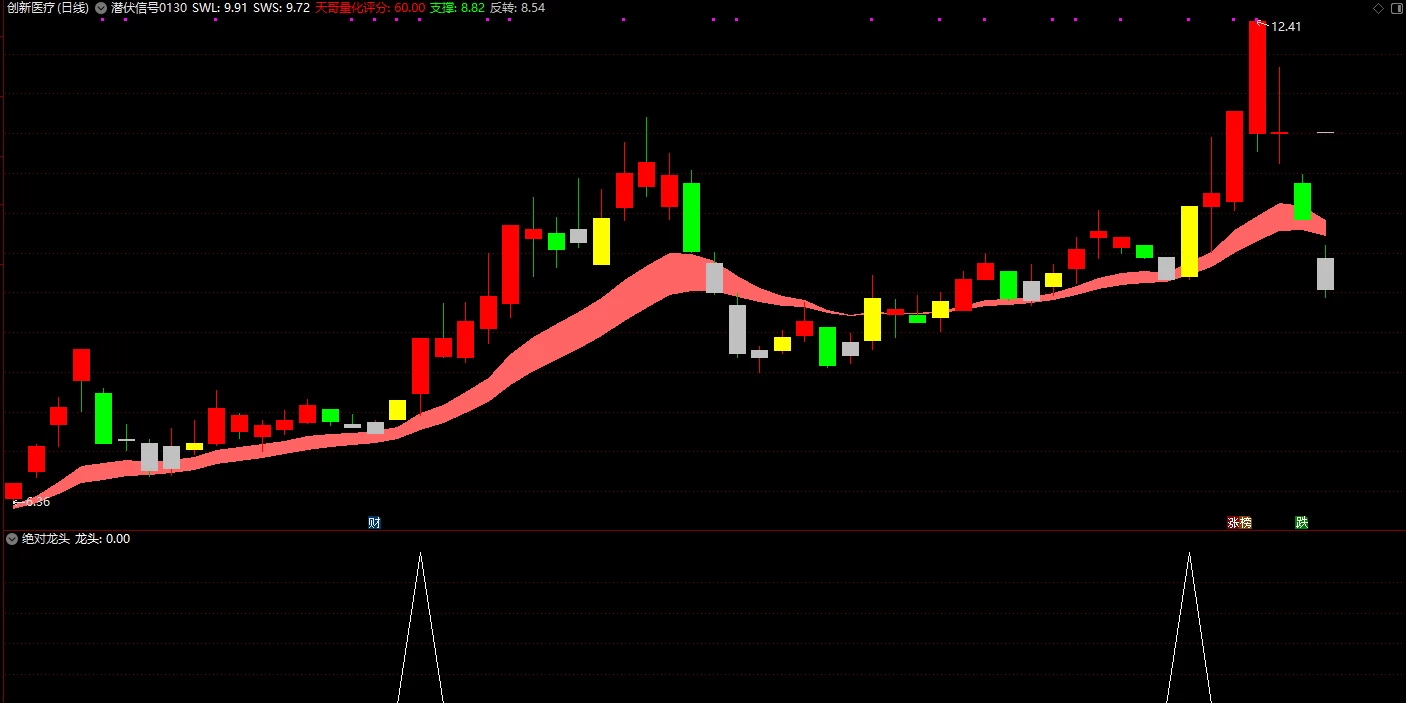The height and width of the screenshot is (703, 1406).
Task: Click the SWL 9.91 value label
Action: pos(220,8)
